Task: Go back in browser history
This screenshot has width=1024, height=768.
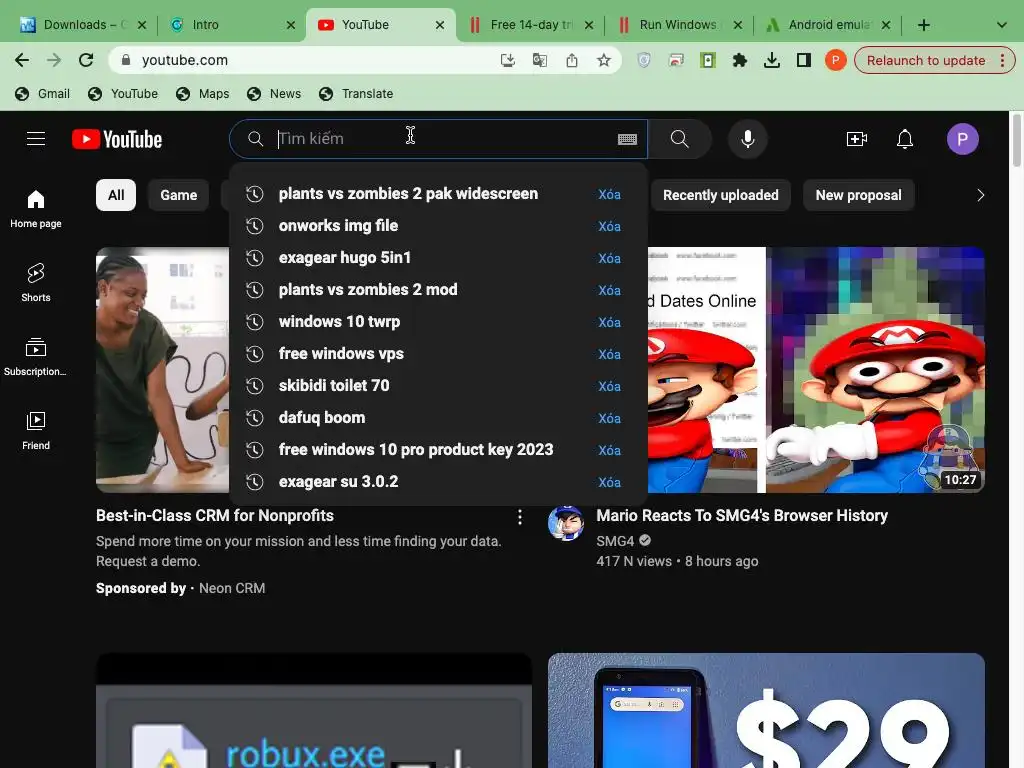Action: (22, 60)
